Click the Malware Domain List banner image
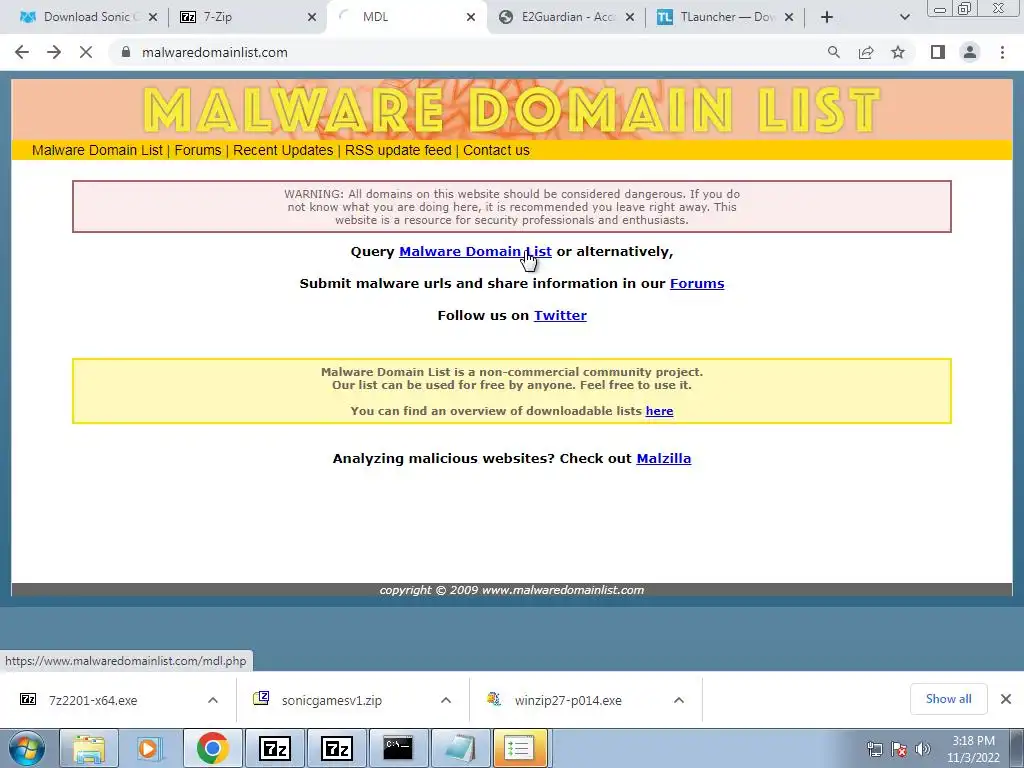The image size is (1024, 768). (512, 110)
